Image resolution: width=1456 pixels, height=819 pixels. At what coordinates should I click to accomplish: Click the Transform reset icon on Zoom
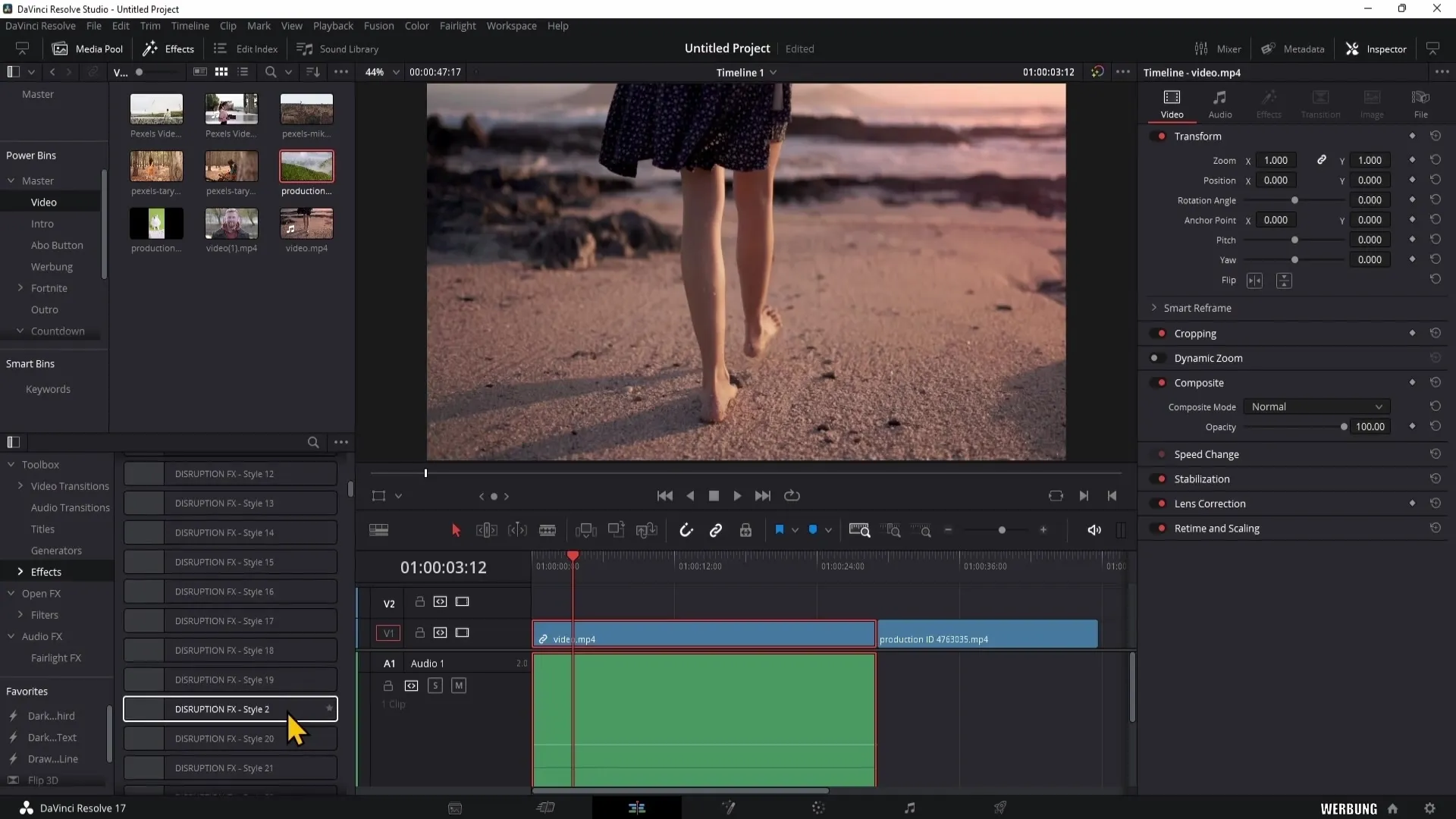pyautogui.click(x=1436, y=160)
